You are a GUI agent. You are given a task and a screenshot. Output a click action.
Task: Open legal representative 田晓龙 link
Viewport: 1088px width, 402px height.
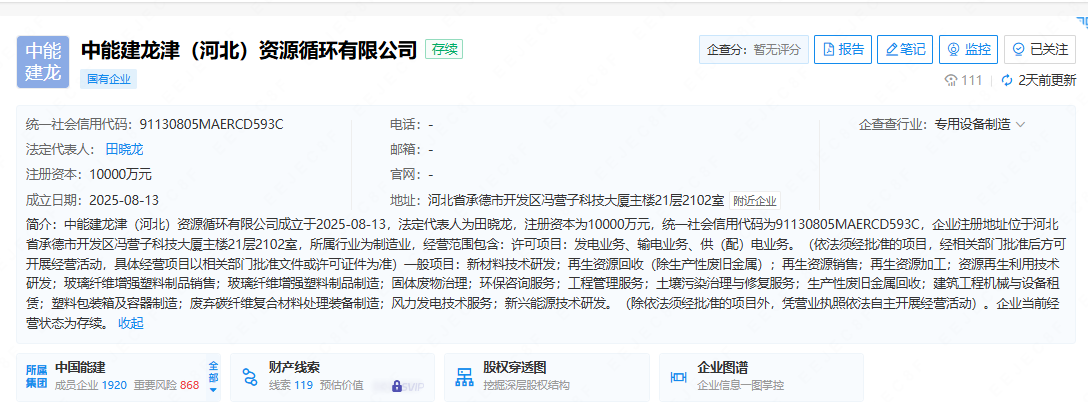click(x=124, y=149)
